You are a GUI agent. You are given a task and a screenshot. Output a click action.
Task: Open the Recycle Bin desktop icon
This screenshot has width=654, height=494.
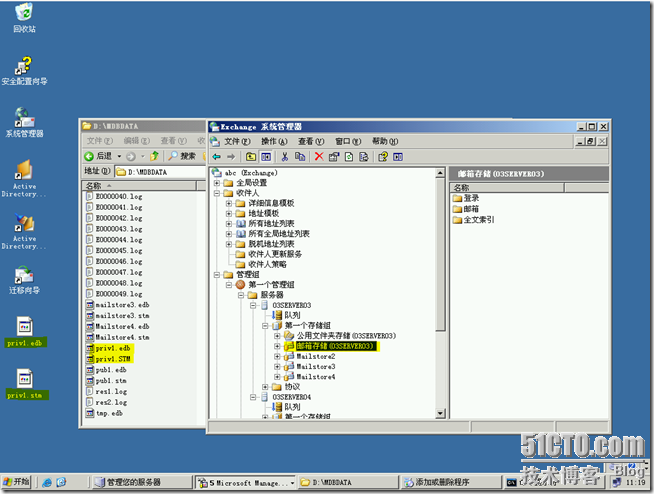pos(24,18)
